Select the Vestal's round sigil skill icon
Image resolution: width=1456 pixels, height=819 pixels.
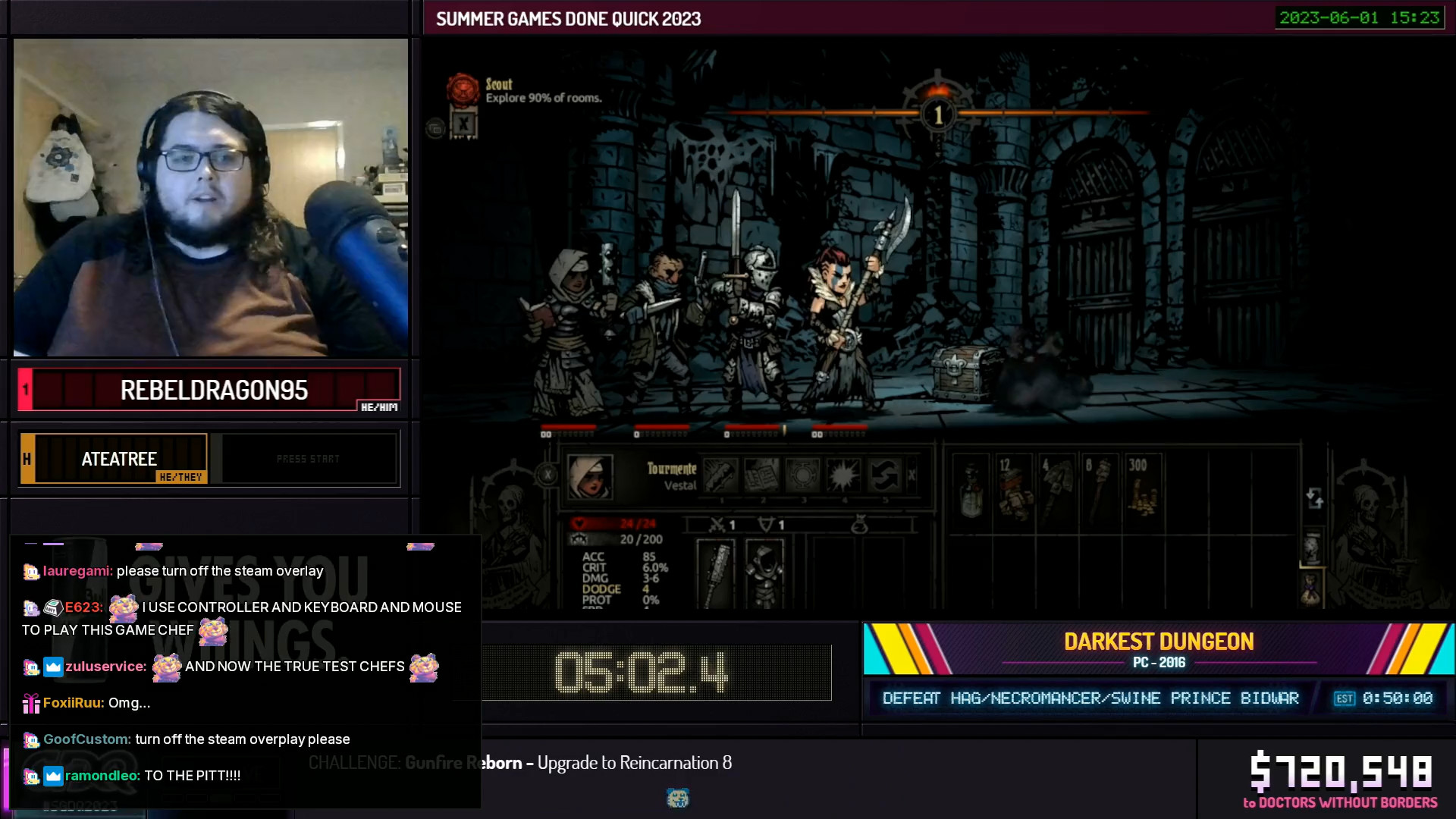802,475
